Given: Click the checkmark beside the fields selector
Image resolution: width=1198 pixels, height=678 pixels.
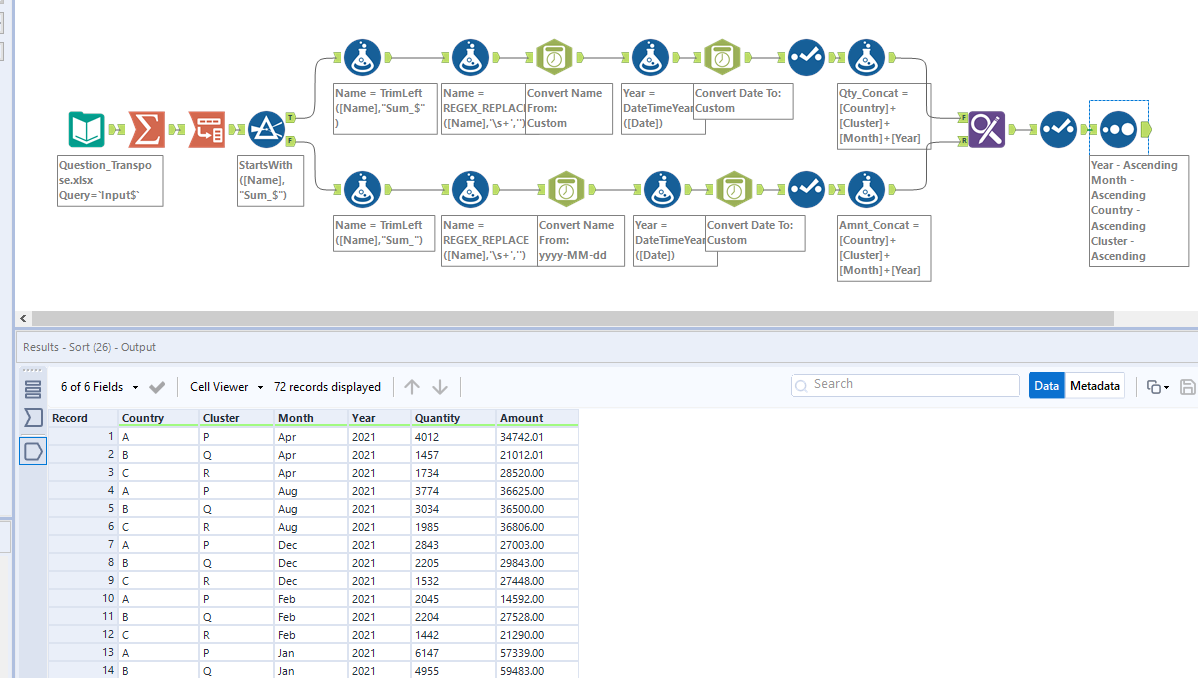Looking at the screenshot, I should pyautogui.click(x=157, y=387).
